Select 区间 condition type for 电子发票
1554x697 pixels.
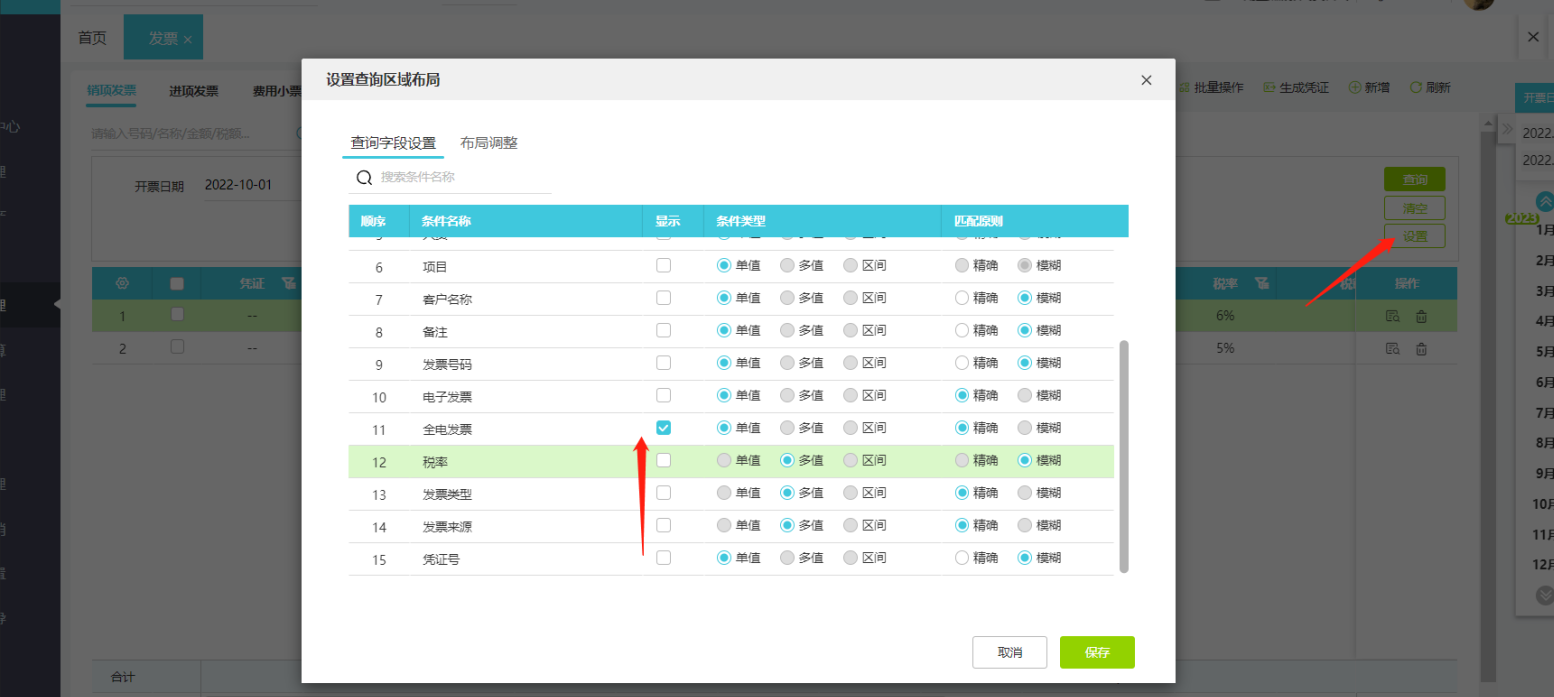(x=850, y=395)
